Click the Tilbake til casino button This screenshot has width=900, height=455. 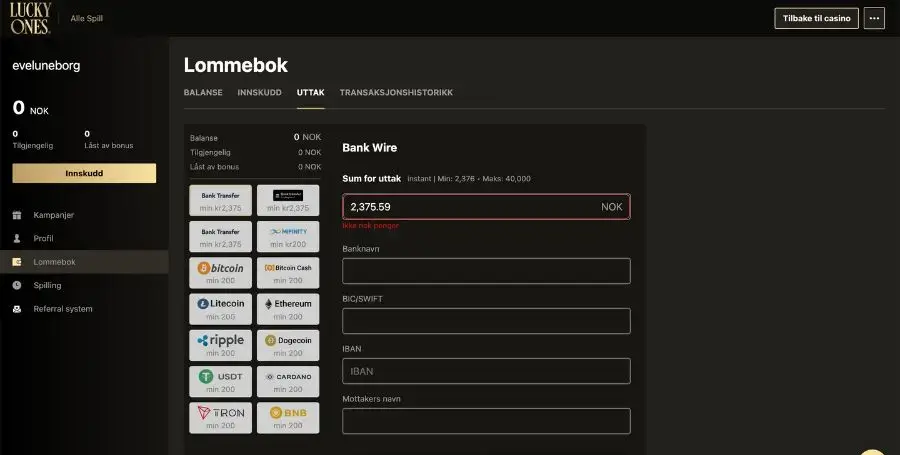816,18
